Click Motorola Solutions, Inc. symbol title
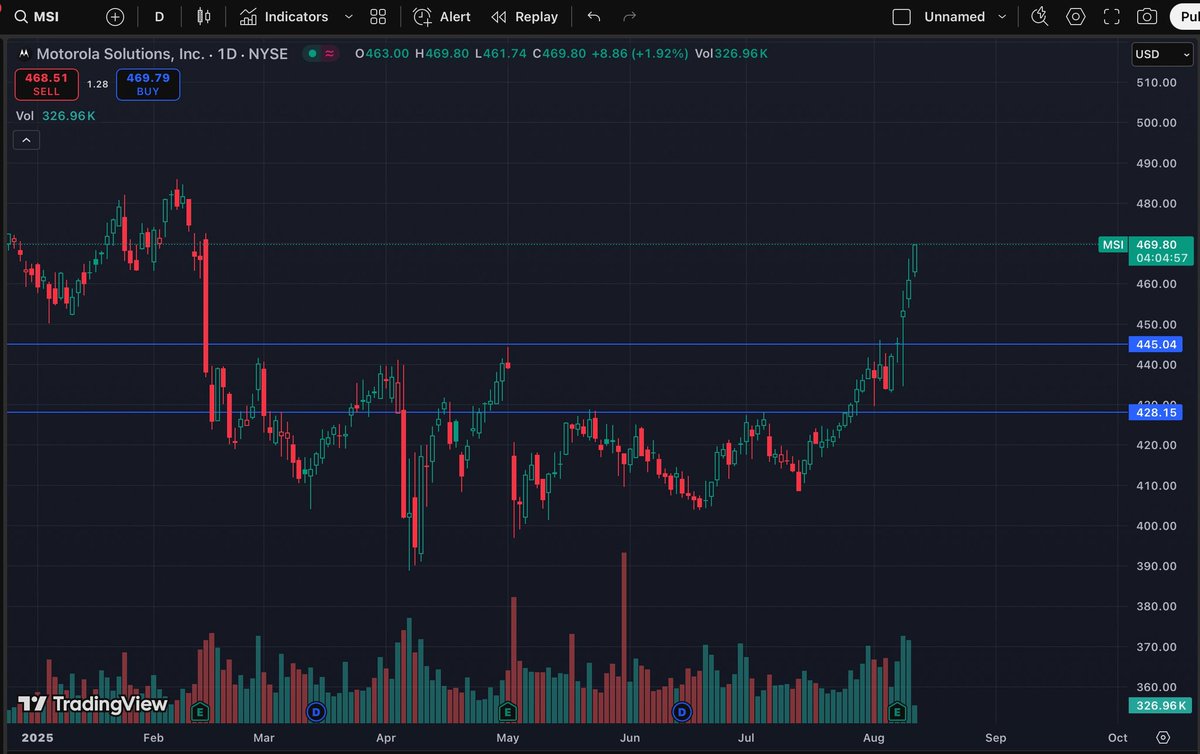 (162, 54)
